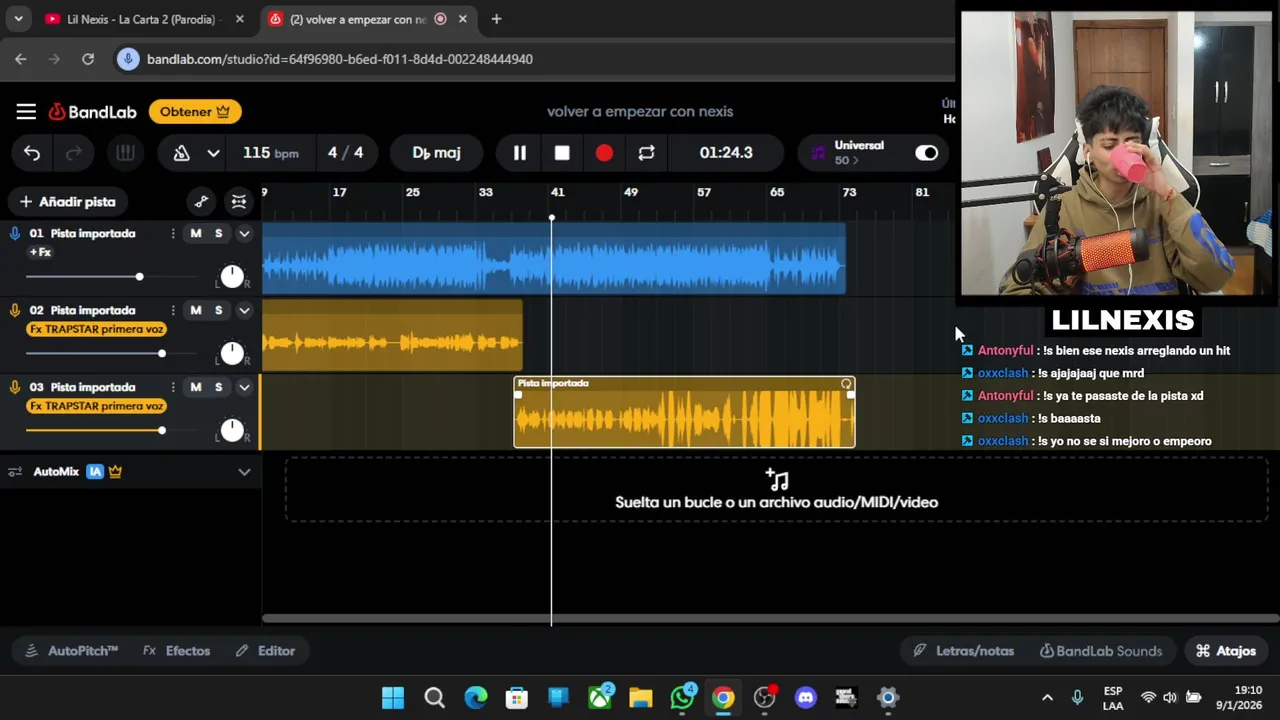
Task: Mute track 02 Pista importada
Action: (x=196, y=310)
